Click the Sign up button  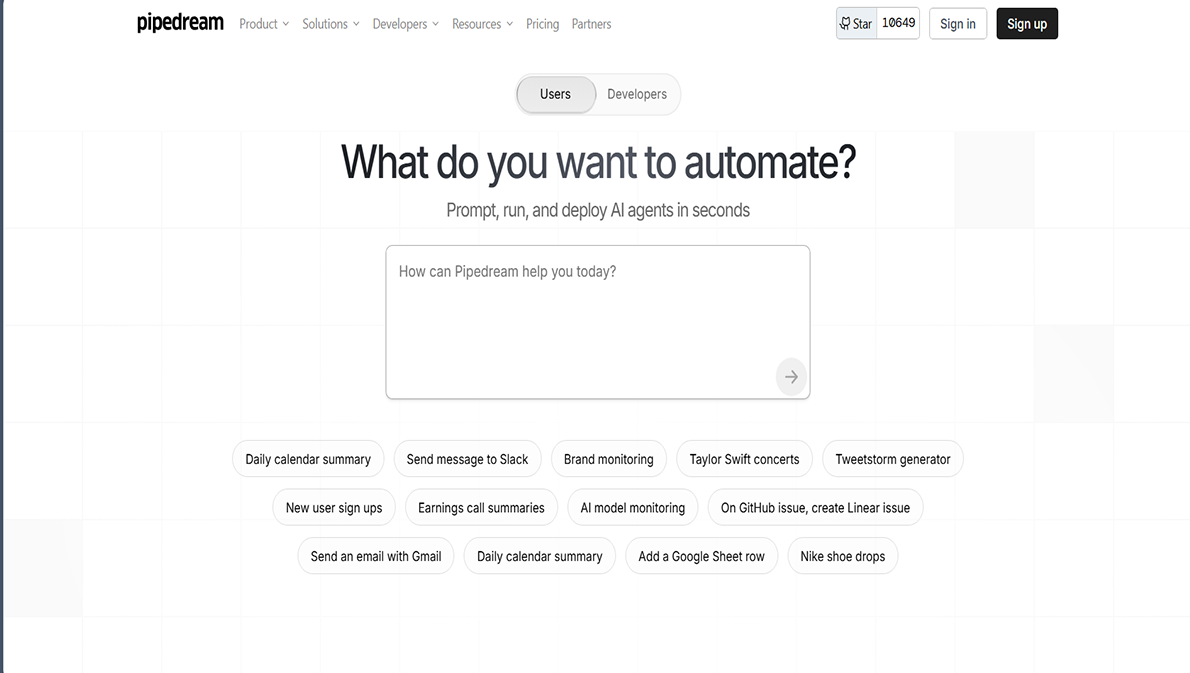click(1027, 24)
